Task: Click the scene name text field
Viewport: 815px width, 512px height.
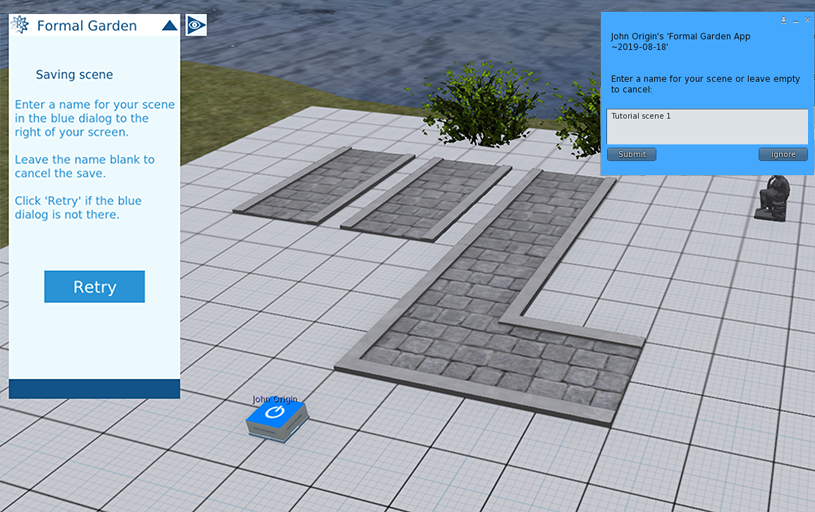Action: 707,126
